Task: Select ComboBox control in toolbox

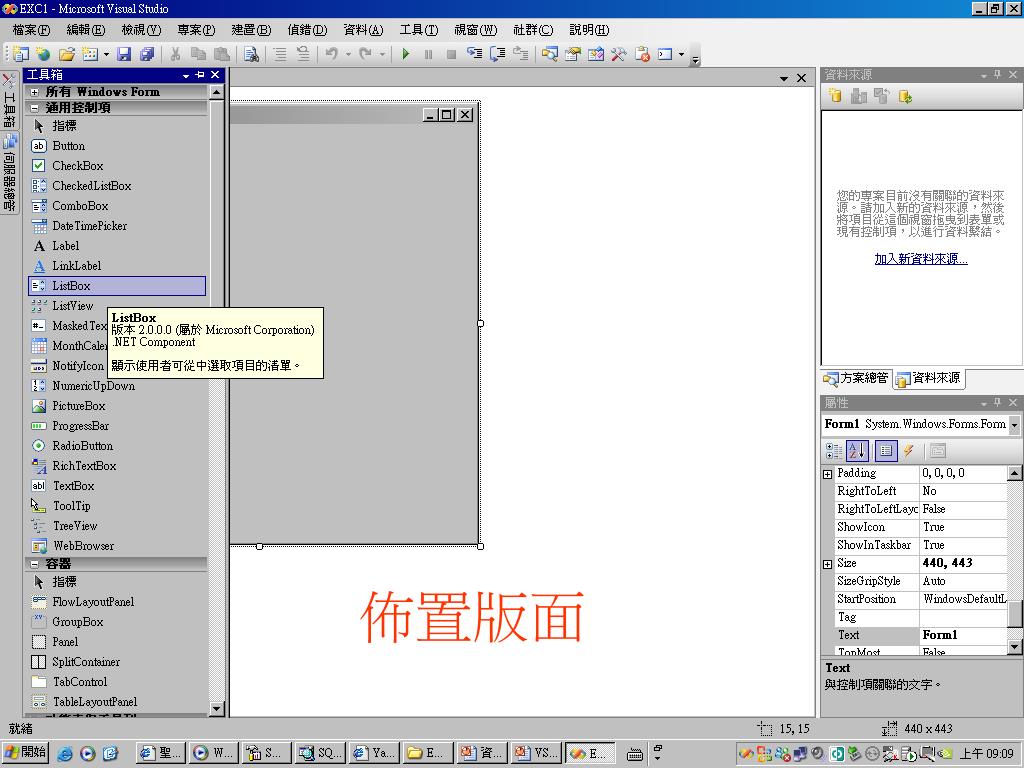Action: pos(118,206)
